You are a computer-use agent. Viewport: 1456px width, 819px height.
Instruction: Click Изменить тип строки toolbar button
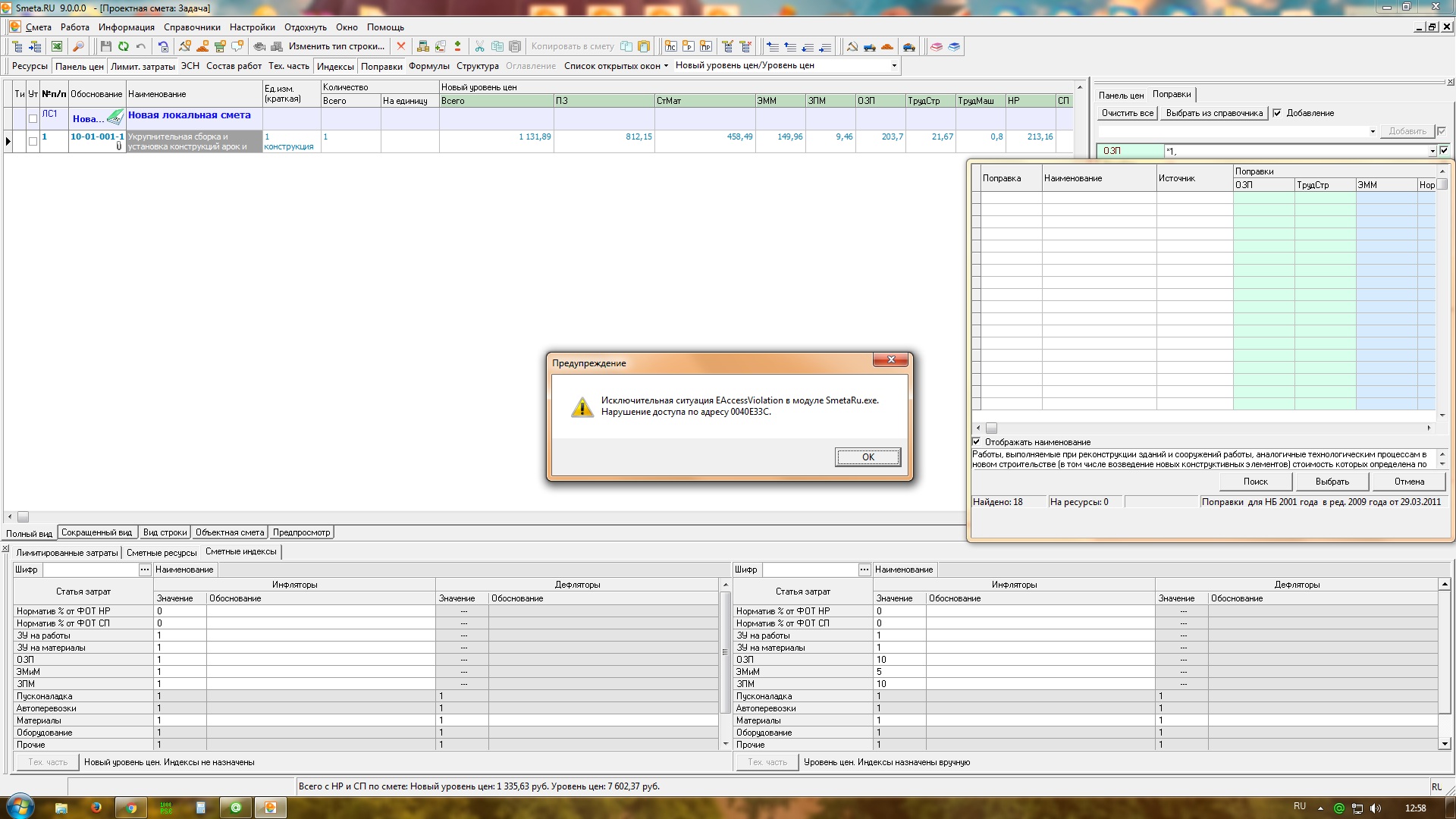[337, 46]
